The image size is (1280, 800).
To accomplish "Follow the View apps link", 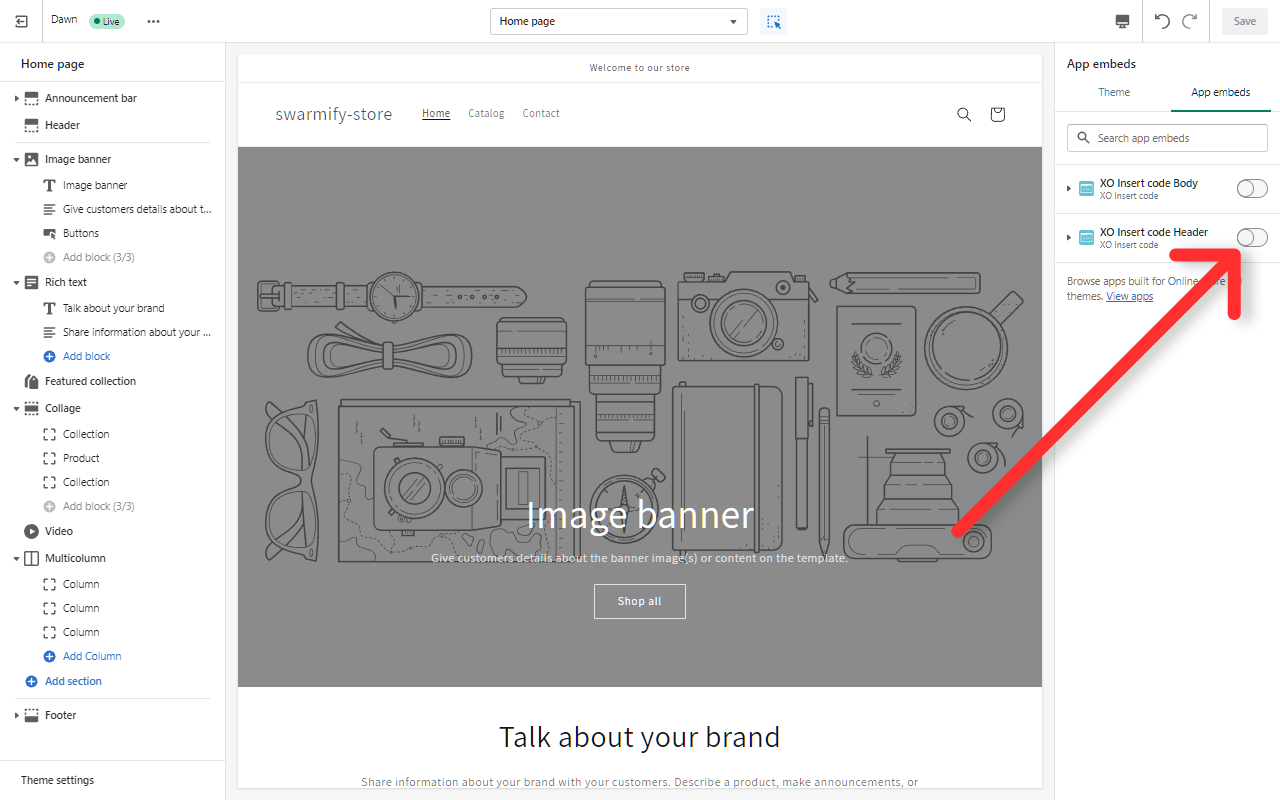I will (1129, 296).
